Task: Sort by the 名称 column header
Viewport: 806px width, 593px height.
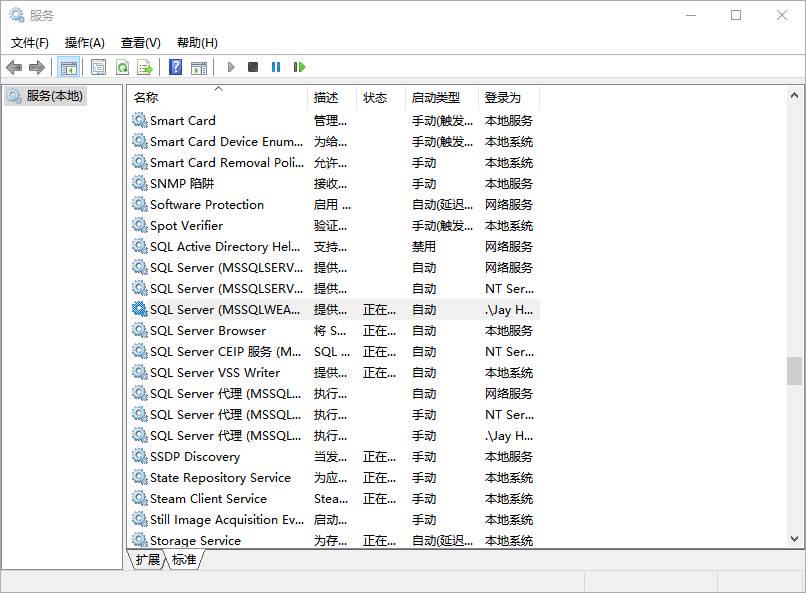Action: point(218,97)
